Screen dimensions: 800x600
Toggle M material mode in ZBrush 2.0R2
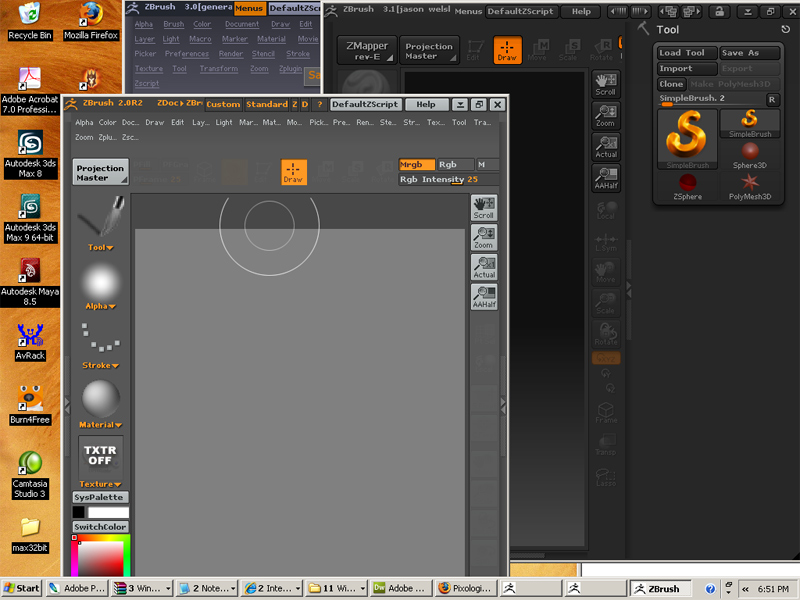(487, 164)
